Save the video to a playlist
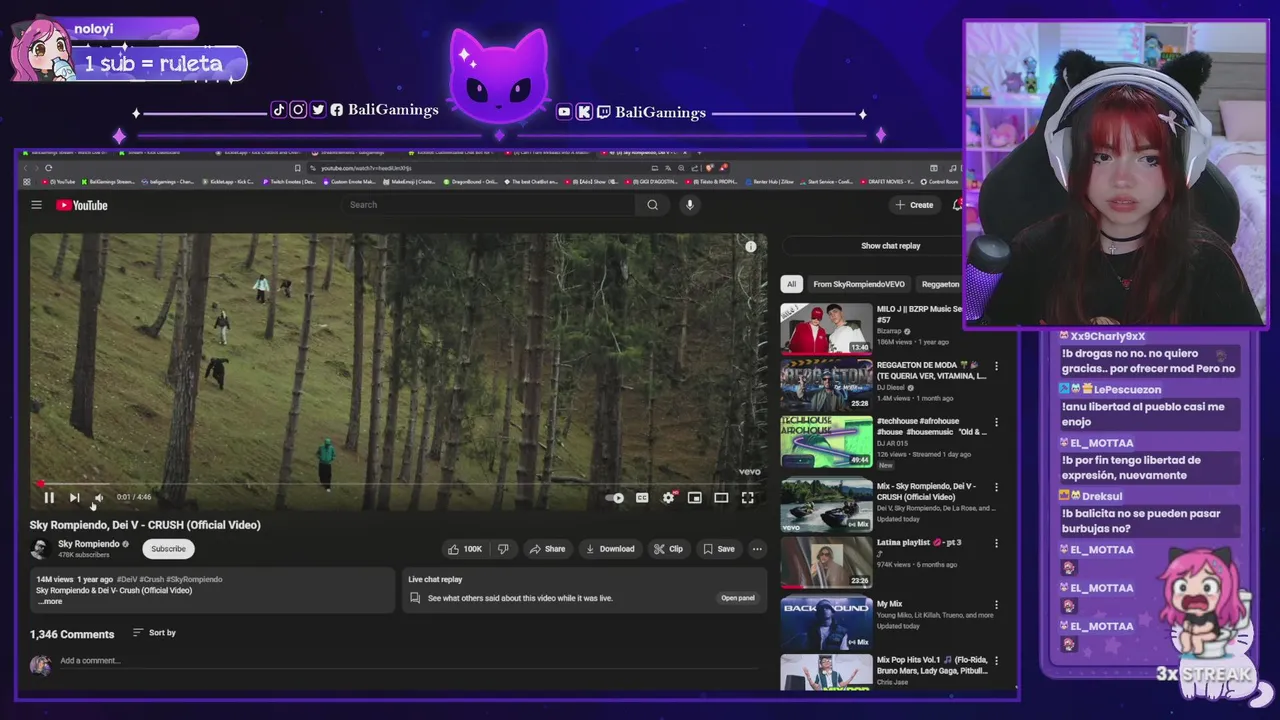Image resolution: width=1280 pixels, height=720 pixels. click(x=719, y=549)
